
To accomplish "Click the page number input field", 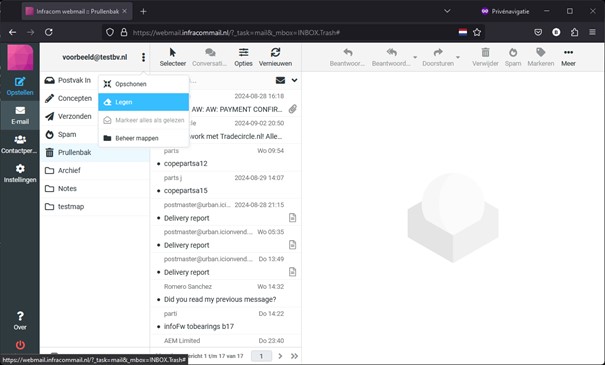I will 261,356.
